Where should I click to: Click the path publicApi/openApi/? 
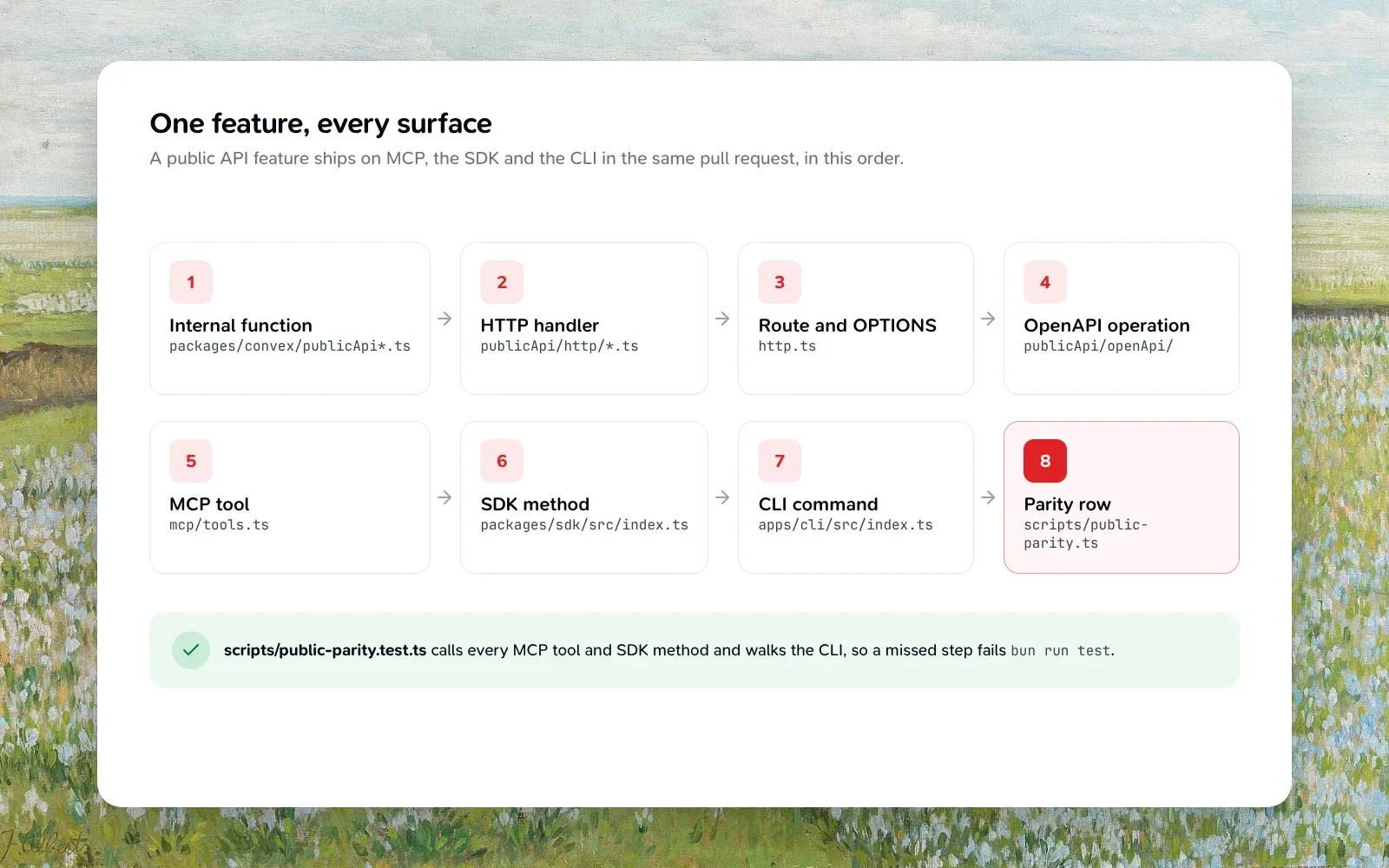pyautogui.click(x=1098, y=346)
